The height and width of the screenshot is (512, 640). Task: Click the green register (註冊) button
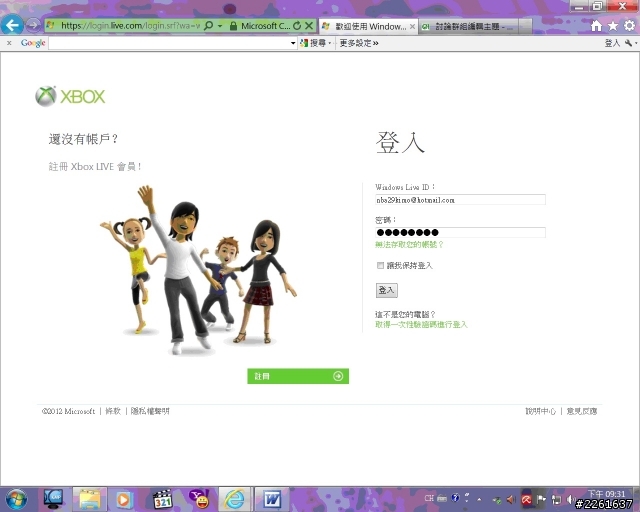298,376
